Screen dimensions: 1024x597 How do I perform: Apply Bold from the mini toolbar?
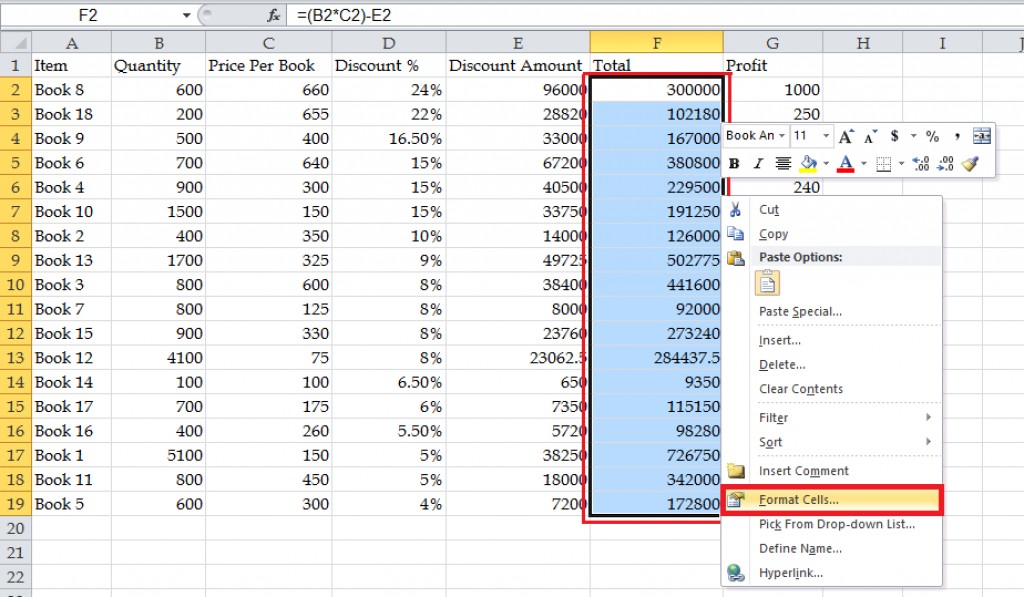coord(735,162)
